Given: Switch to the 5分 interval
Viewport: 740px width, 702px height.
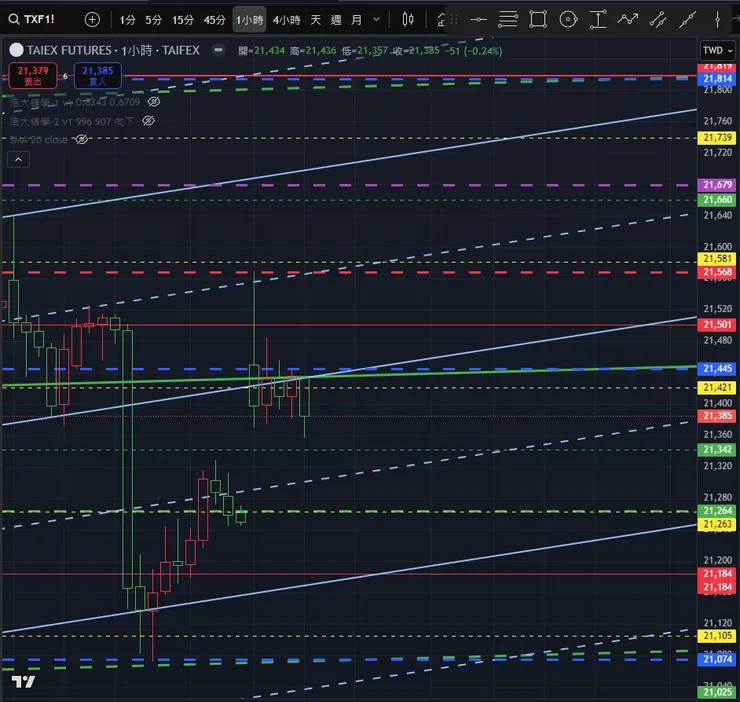Looking at the screenshot, I should coord(153,20).
